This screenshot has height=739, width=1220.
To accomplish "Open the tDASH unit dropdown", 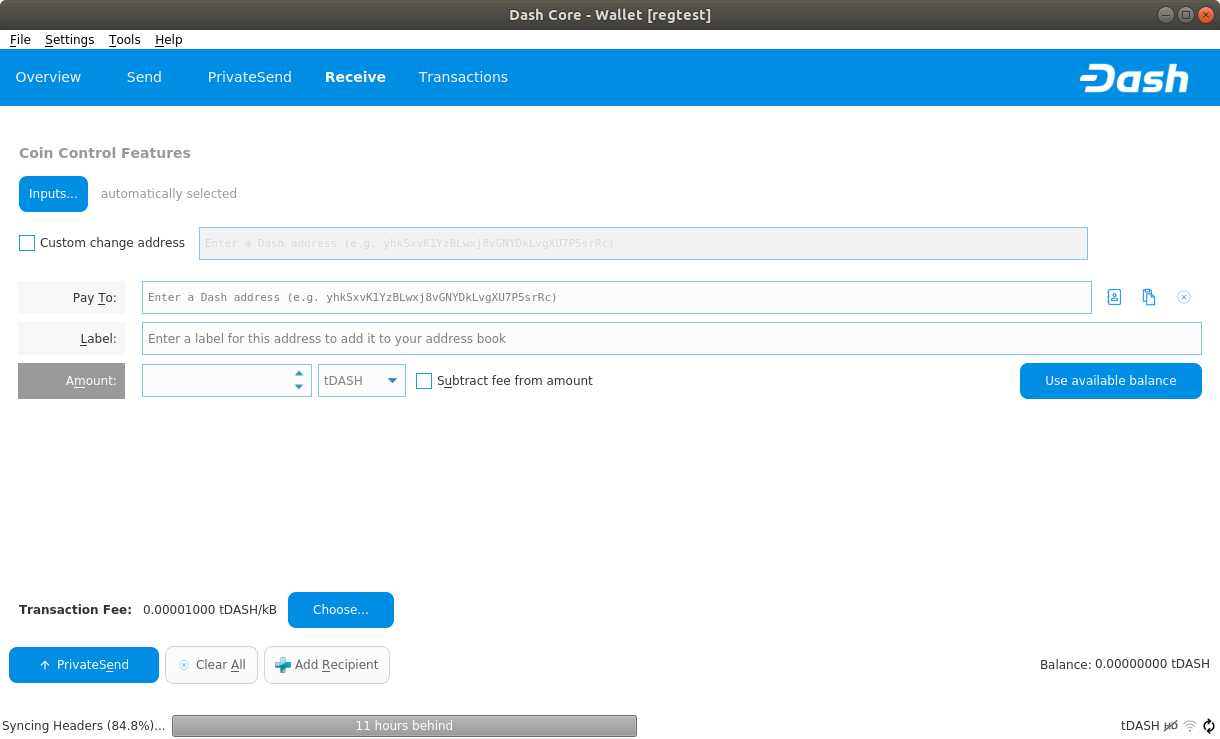I will (x=362, y=381).
